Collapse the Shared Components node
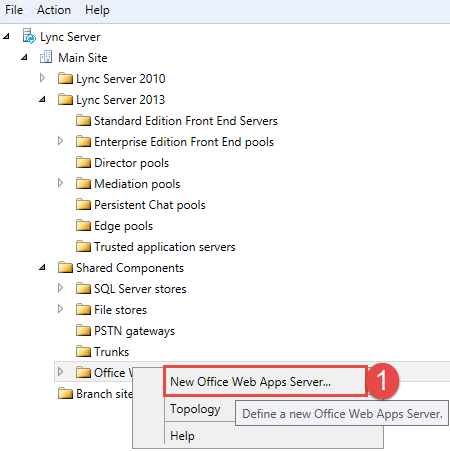 coord(42,267)
